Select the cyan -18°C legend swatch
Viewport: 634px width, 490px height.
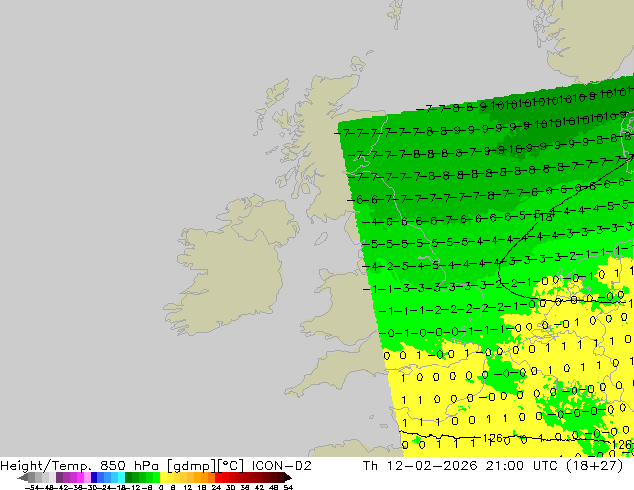pyautogui.click(x=122, y=477)
